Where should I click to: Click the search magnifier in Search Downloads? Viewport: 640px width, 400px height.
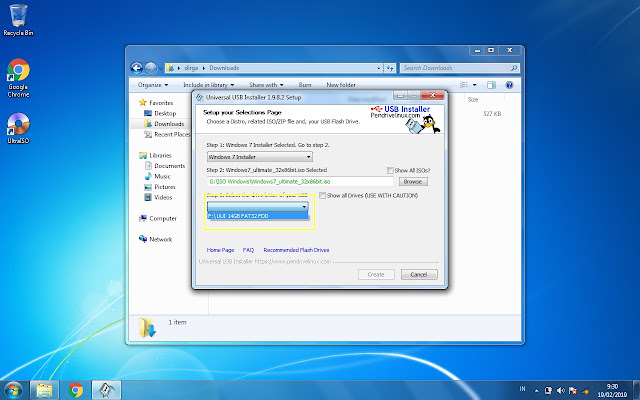[514, 68]
